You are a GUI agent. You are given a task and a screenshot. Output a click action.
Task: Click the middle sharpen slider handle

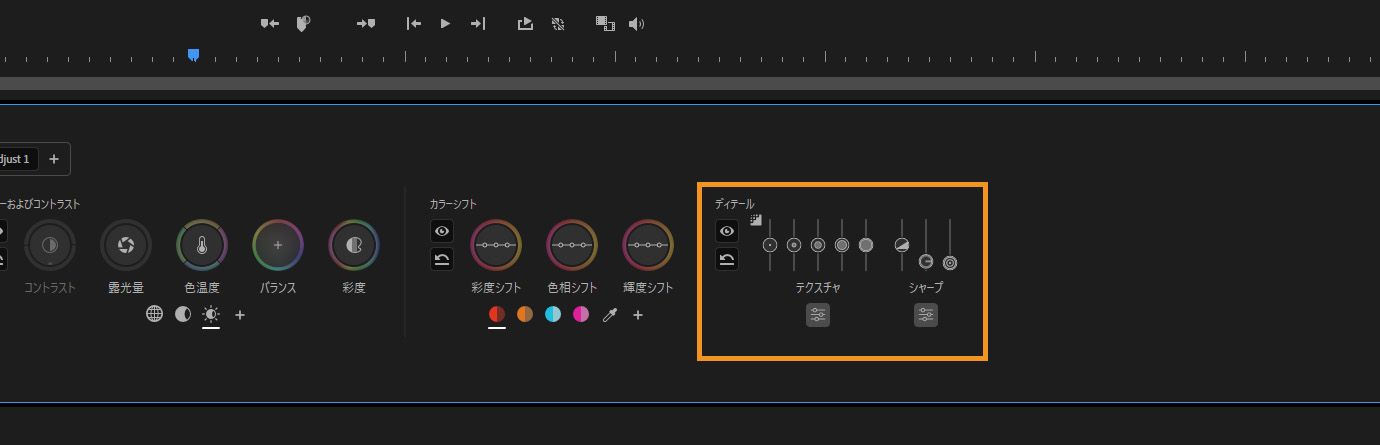pyautogui.click(x=926, y=262)
